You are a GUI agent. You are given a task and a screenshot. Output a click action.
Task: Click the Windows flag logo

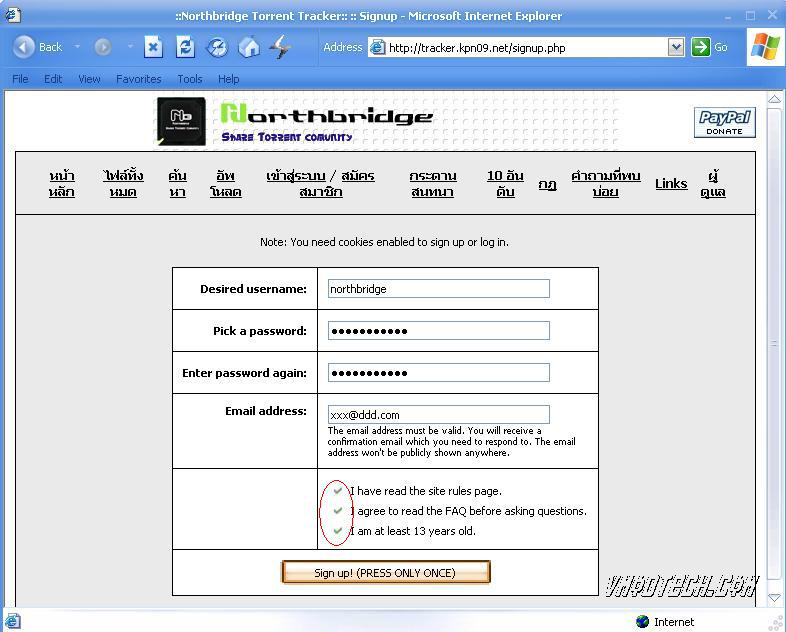[765, 47]
